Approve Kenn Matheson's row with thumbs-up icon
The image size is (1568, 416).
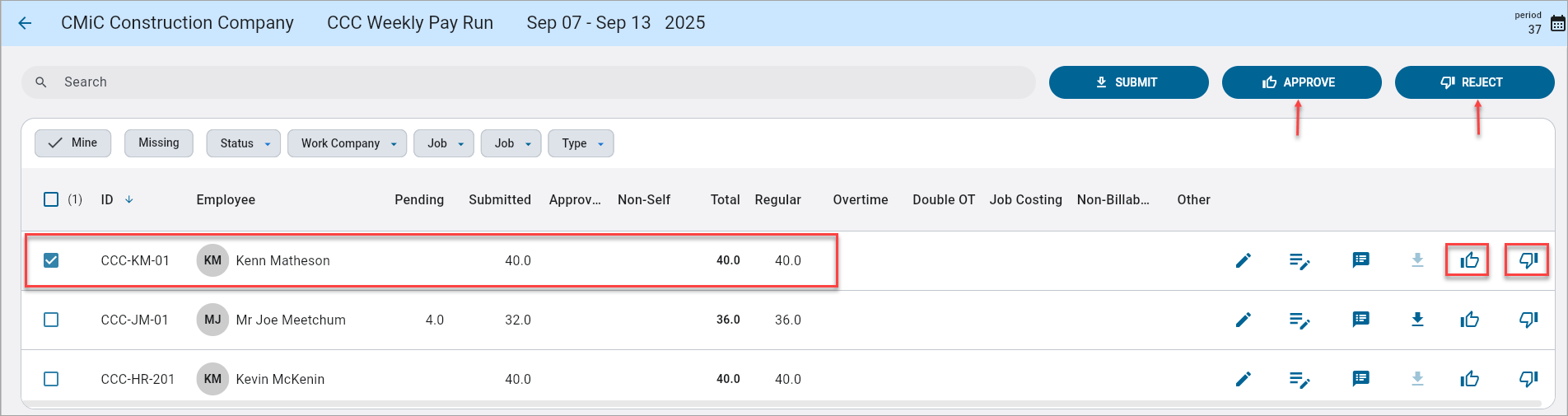(x=1469, y=261)
